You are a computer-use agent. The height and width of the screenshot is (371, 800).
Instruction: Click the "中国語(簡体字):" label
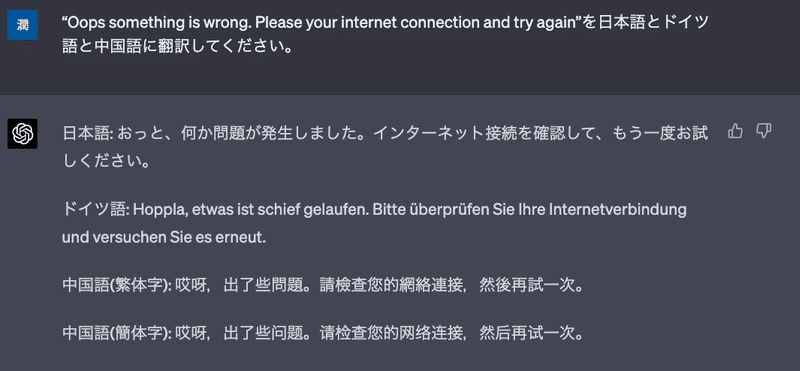(117, 334)
